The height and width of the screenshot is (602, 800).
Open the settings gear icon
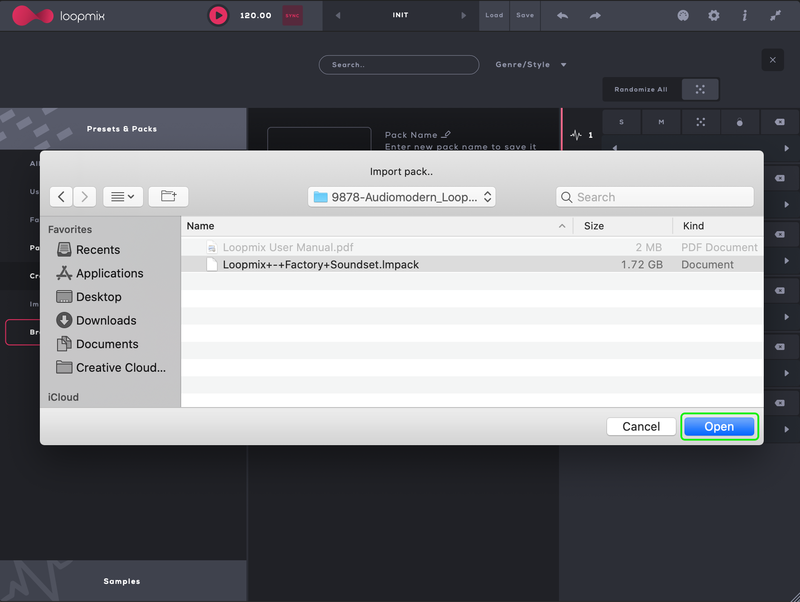[714, 16]
